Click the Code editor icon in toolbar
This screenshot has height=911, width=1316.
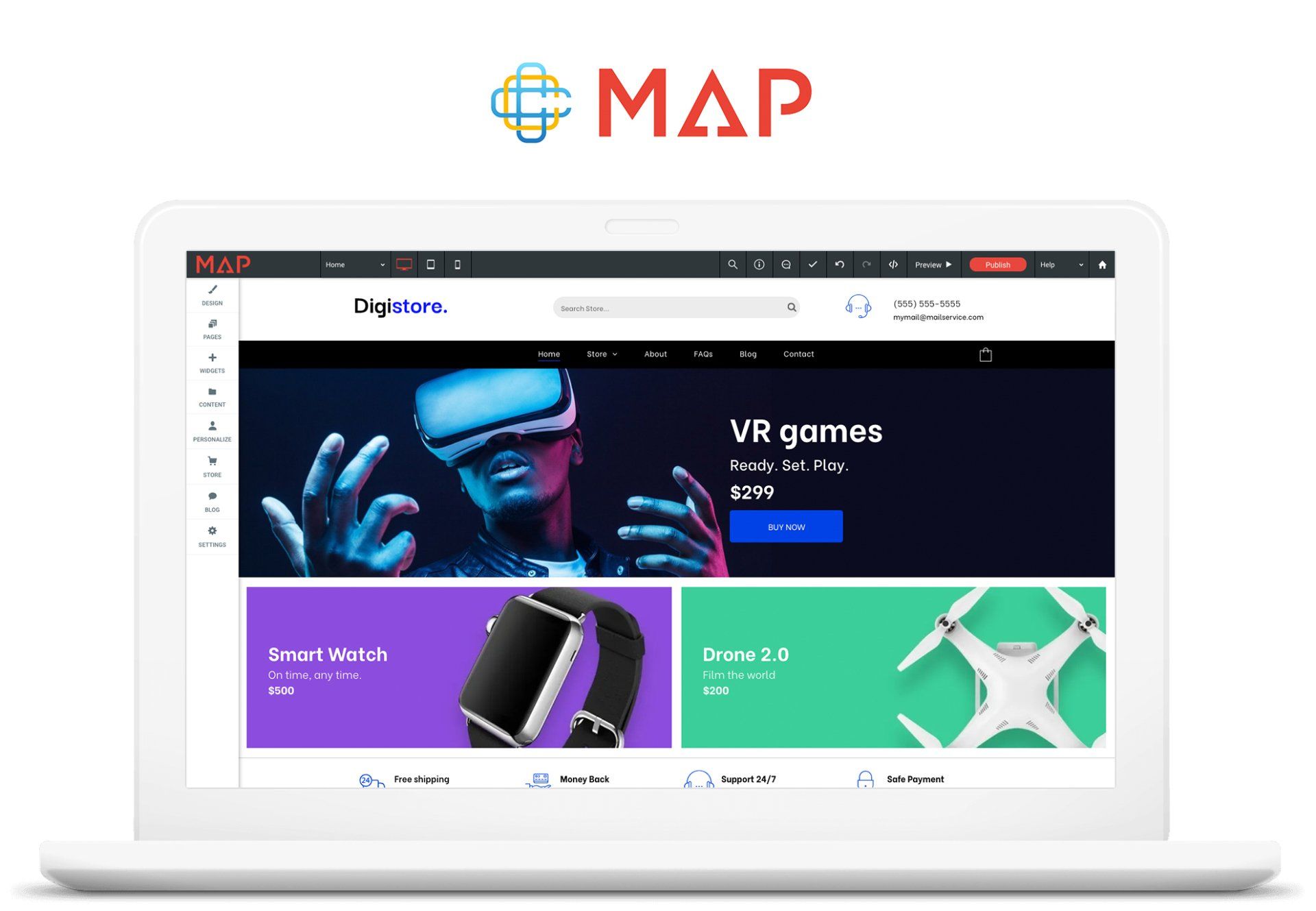point(893,265)
